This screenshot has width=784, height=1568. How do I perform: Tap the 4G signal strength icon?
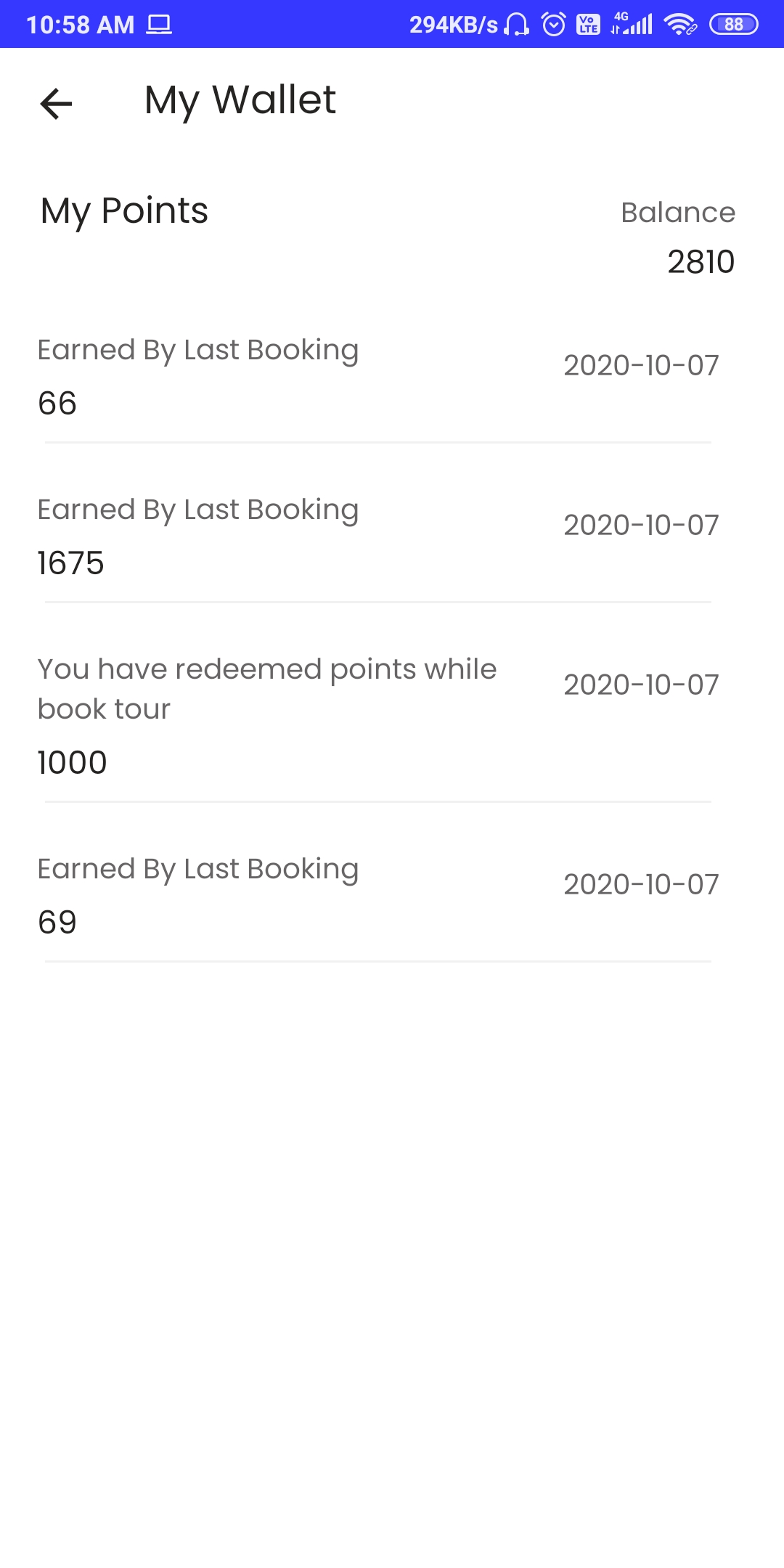[632, 24]
